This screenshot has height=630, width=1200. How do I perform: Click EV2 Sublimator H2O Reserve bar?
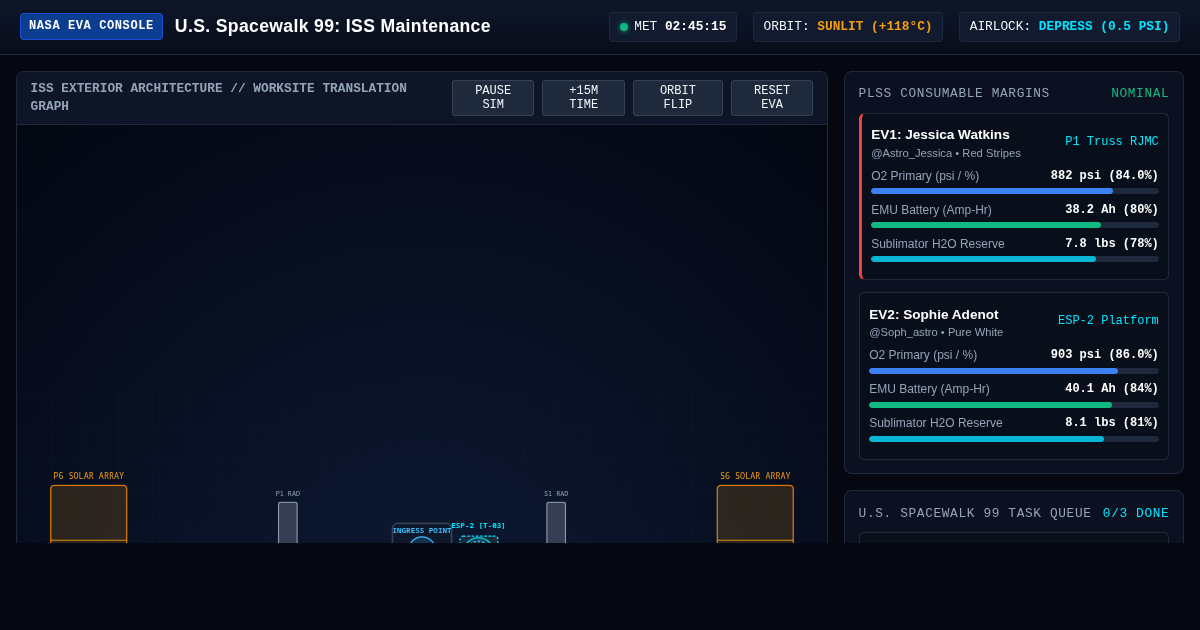(1014, 439)
